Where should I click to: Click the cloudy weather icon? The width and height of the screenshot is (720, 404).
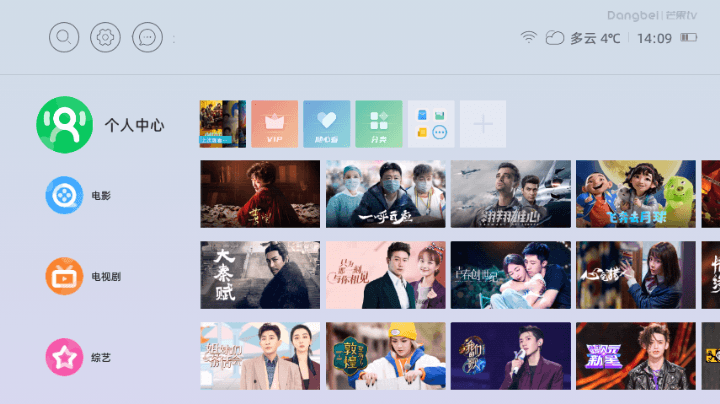pyautogui.click(x=555, y=38)
